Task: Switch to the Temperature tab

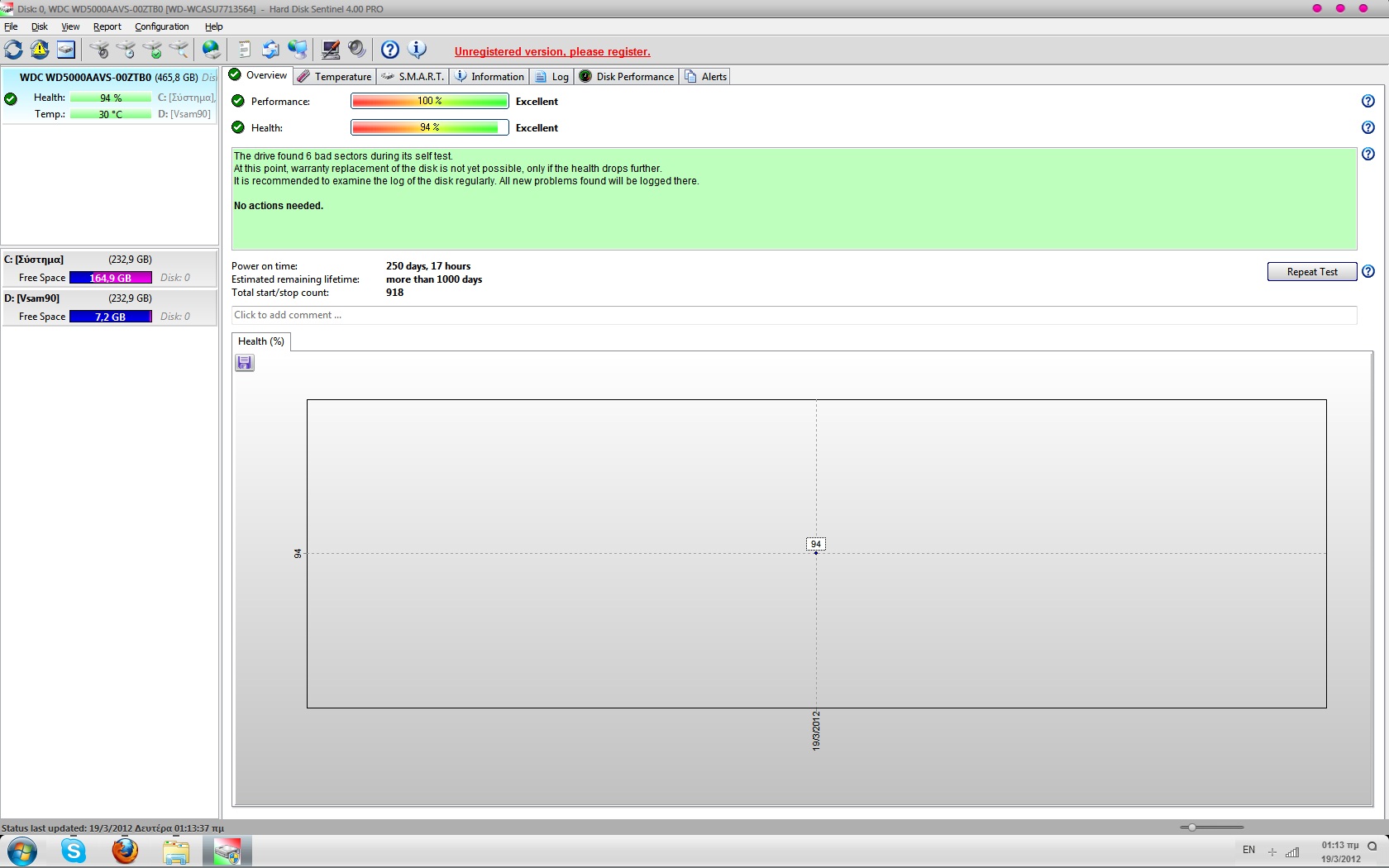Action: click(x=335, y=76)
